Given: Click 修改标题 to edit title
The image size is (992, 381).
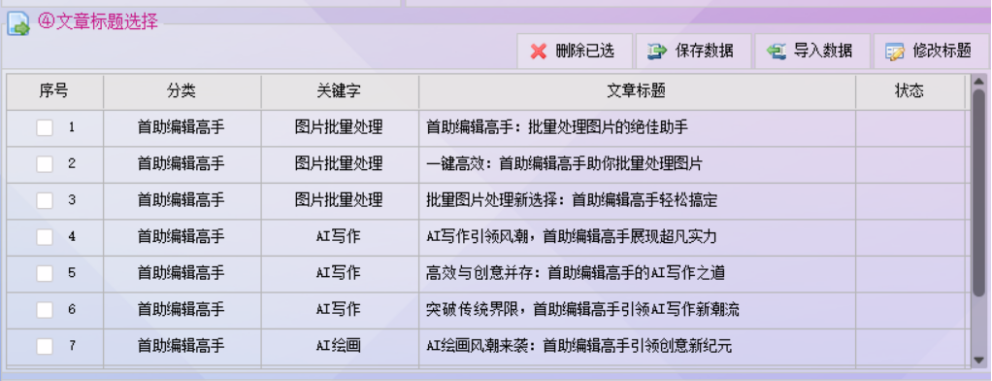Looking at the screenshot, I should coord(931,51).
